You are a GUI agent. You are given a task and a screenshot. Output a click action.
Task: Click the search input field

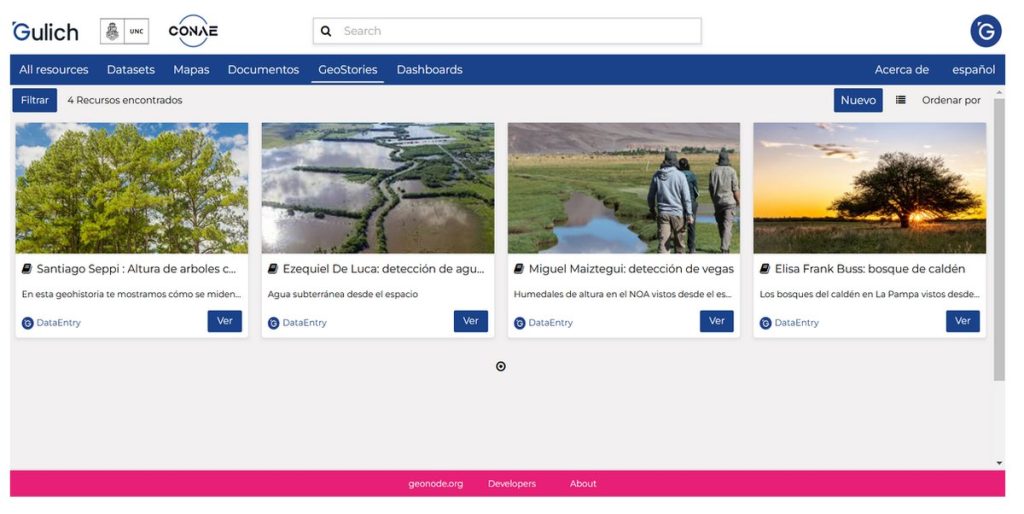(507, 31)
